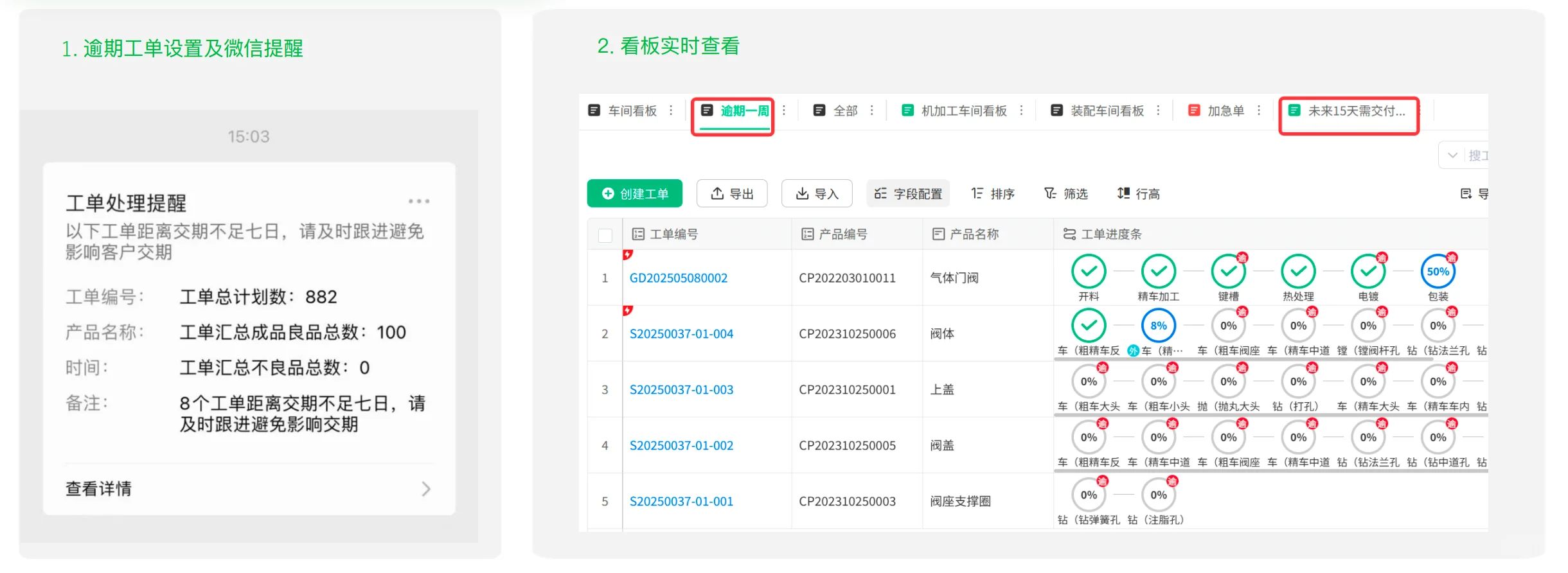1568x573 pixels.
Task: Click the 0% 钻（注脂孔） step circle
Action: pyautogui.click(x=1159, y=495)
